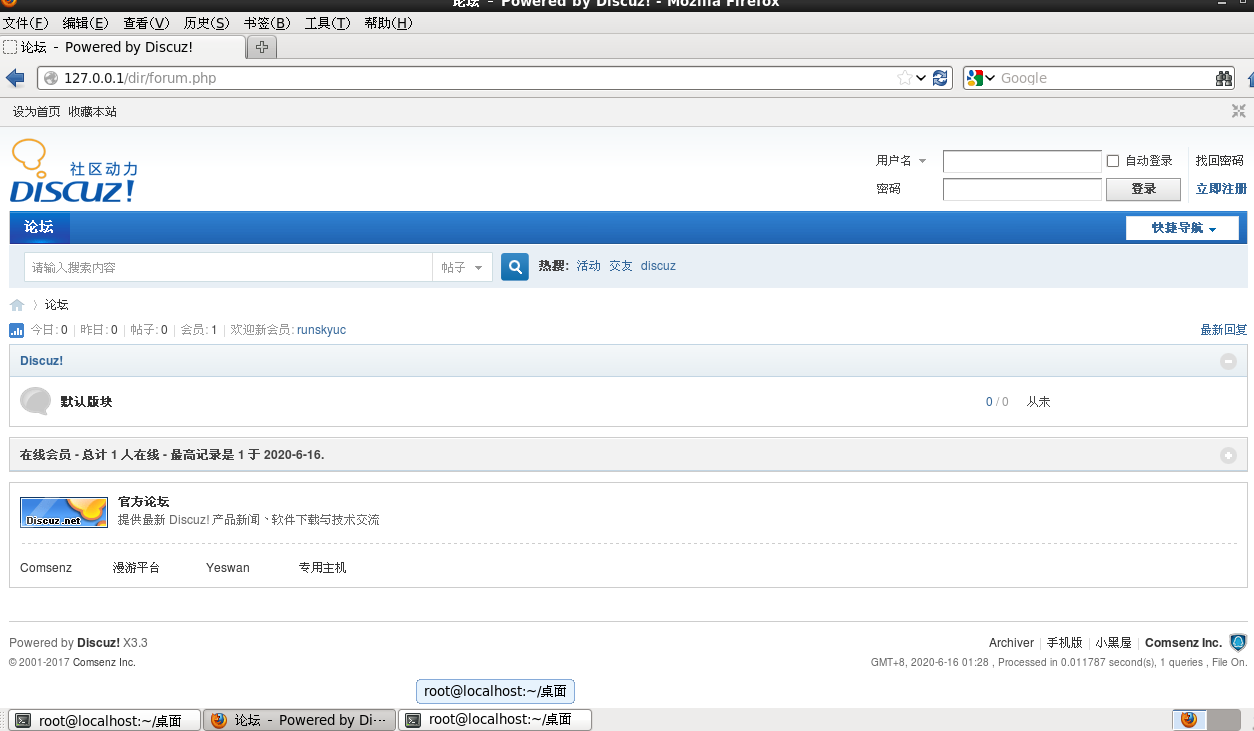Open the 历史 menu

206,23
